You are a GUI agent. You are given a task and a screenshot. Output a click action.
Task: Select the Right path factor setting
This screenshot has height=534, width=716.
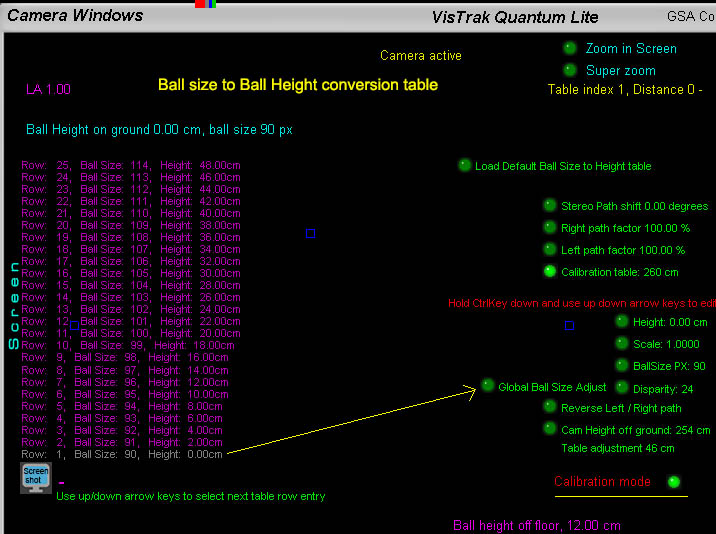click(550, 228)
